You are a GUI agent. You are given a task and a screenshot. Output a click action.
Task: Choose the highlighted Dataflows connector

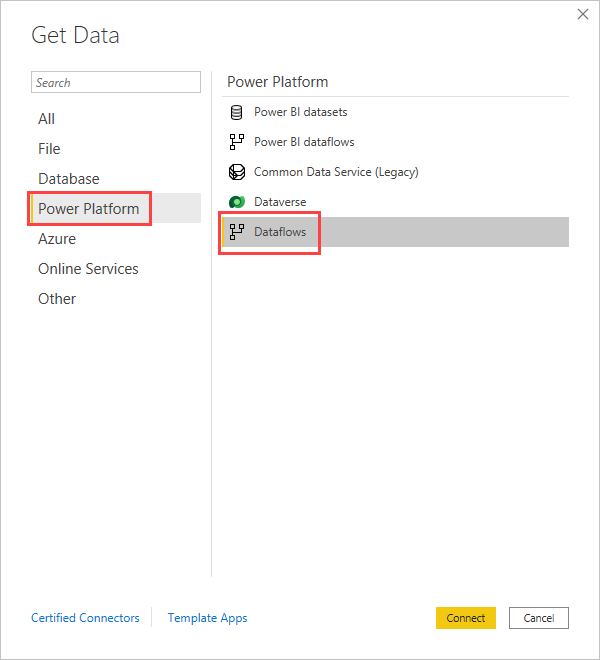coord(395,232)
